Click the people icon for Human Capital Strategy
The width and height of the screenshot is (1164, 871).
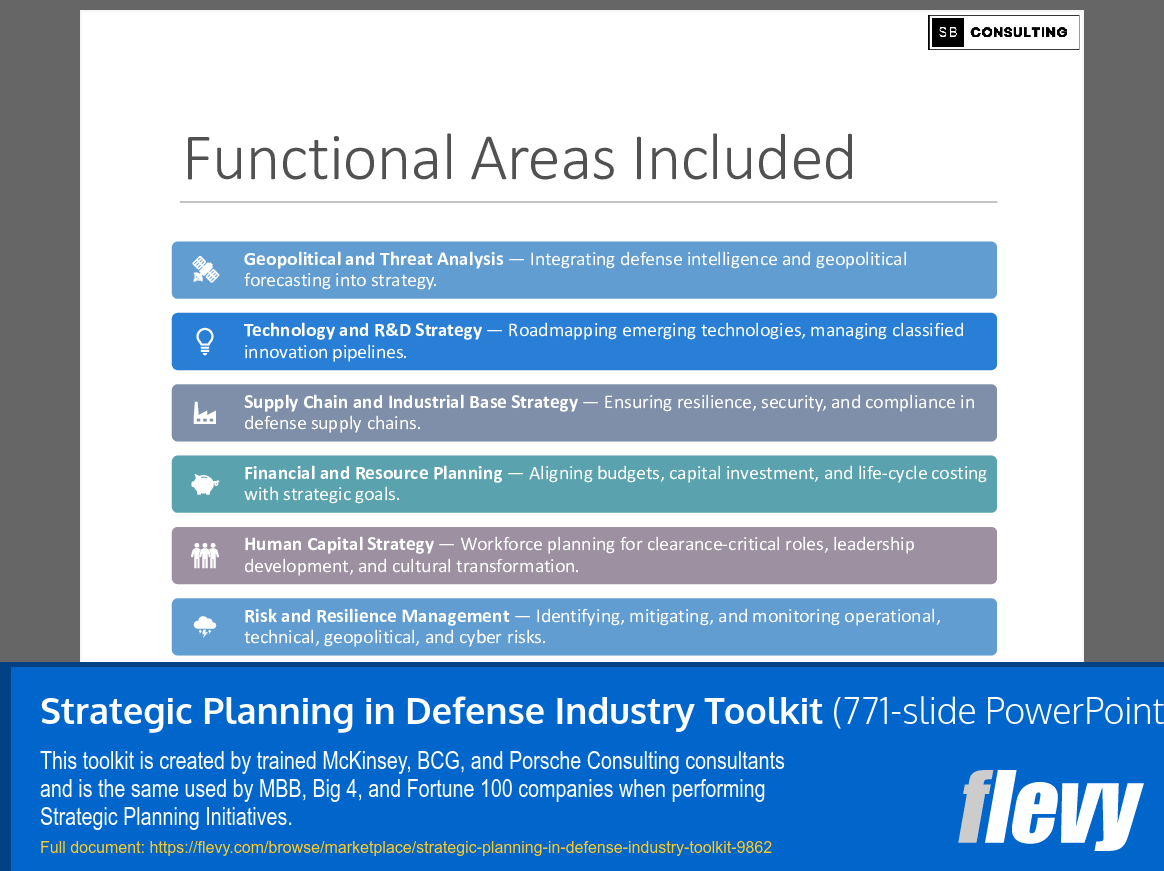[x=205, y=555]
